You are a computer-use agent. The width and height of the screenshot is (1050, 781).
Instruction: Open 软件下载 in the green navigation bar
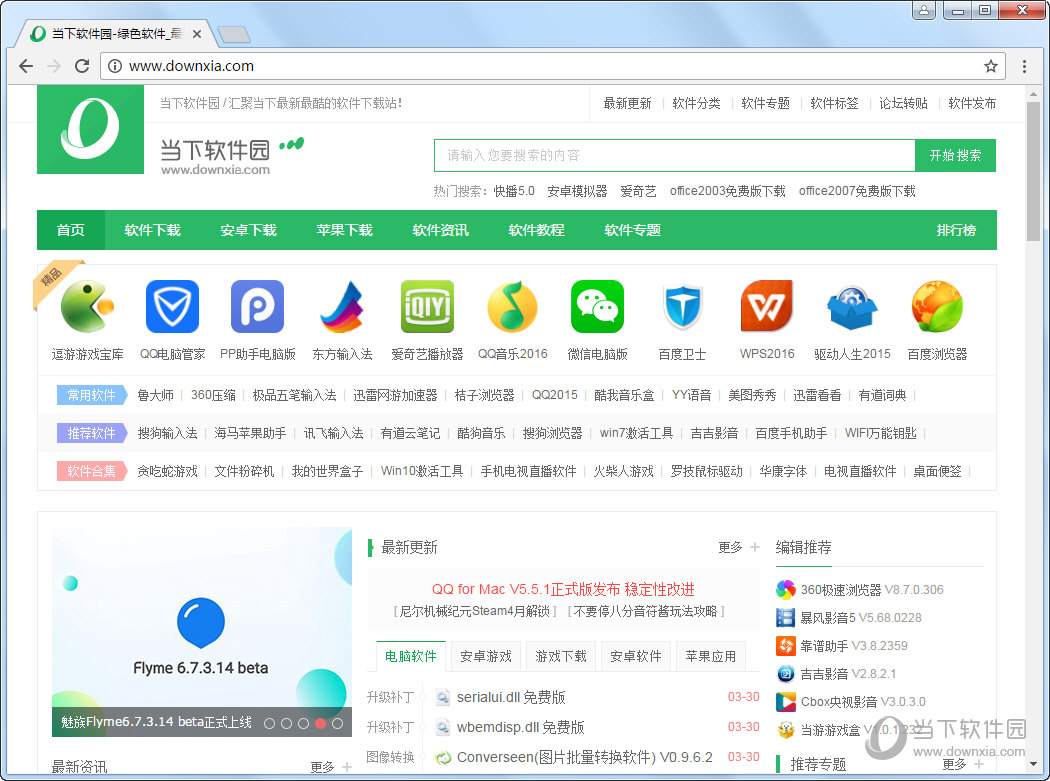click(153, 230)
